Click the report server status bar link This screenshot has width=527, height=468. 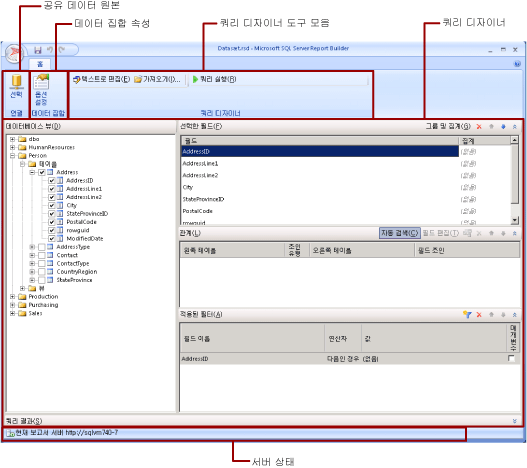point(67,433)
